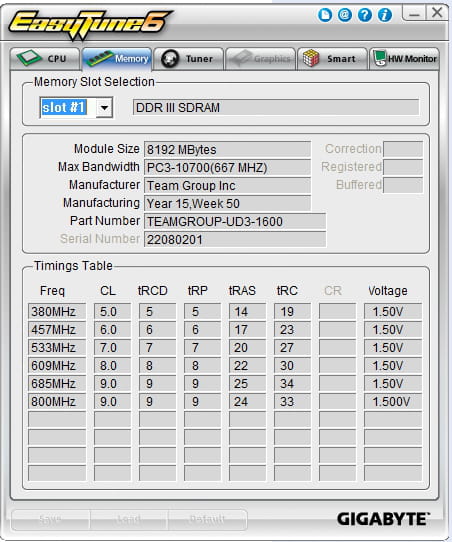Image resolution: width=452 pixels, height=542 pixels.
Task: Click the DDR III SDRAM field
Action: click(276, 108)
